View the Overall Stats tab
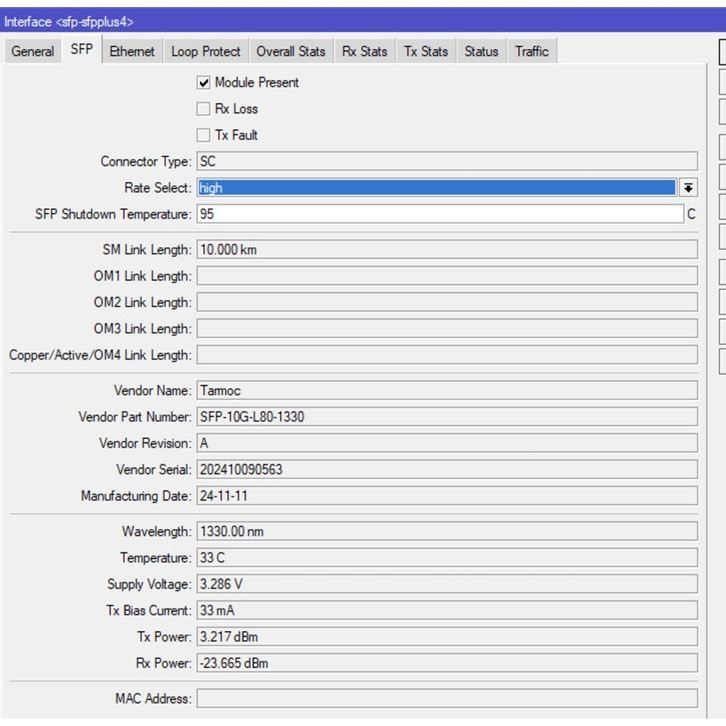Viewport: 726px width, 726px height. tap(291, 52)
